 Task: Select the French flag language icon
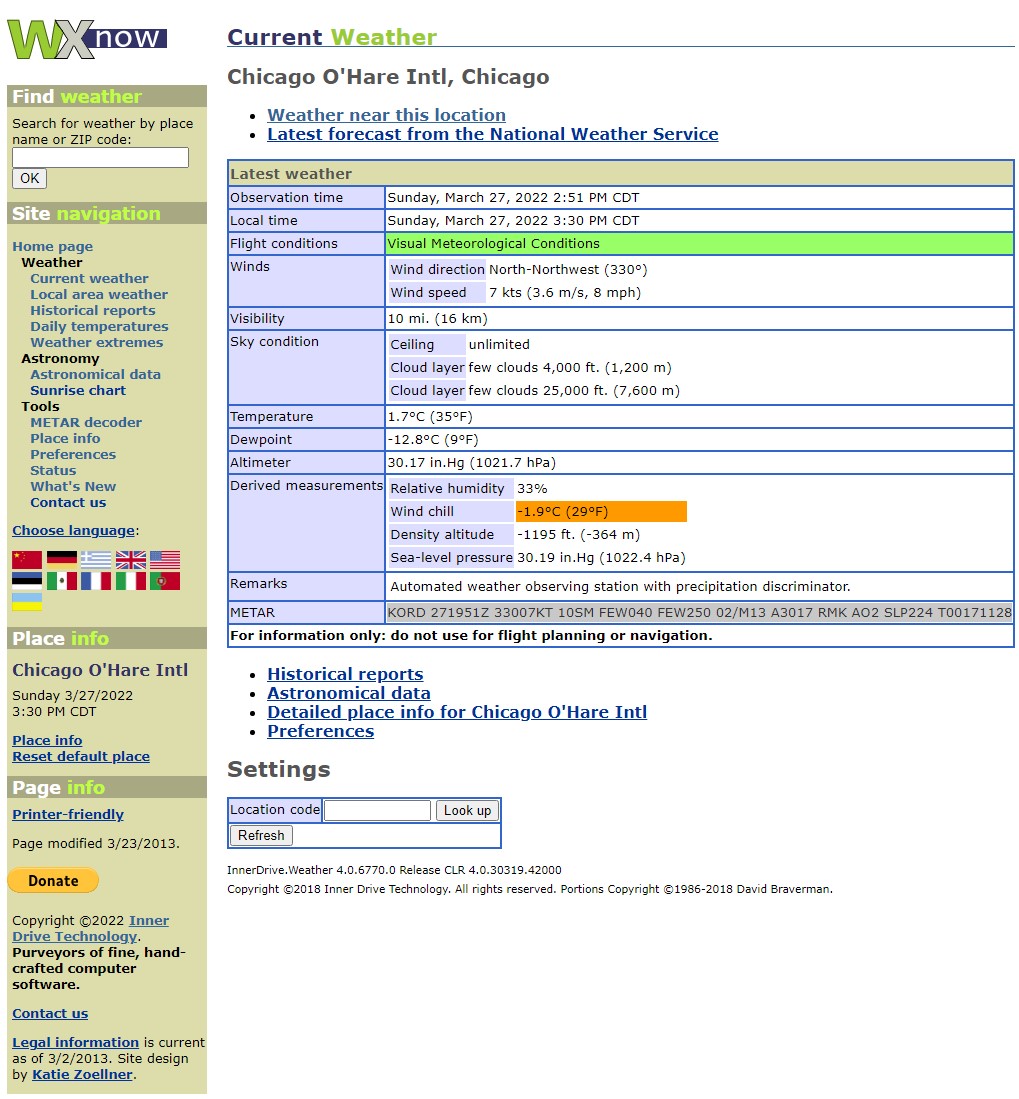[x=96, y=581]
